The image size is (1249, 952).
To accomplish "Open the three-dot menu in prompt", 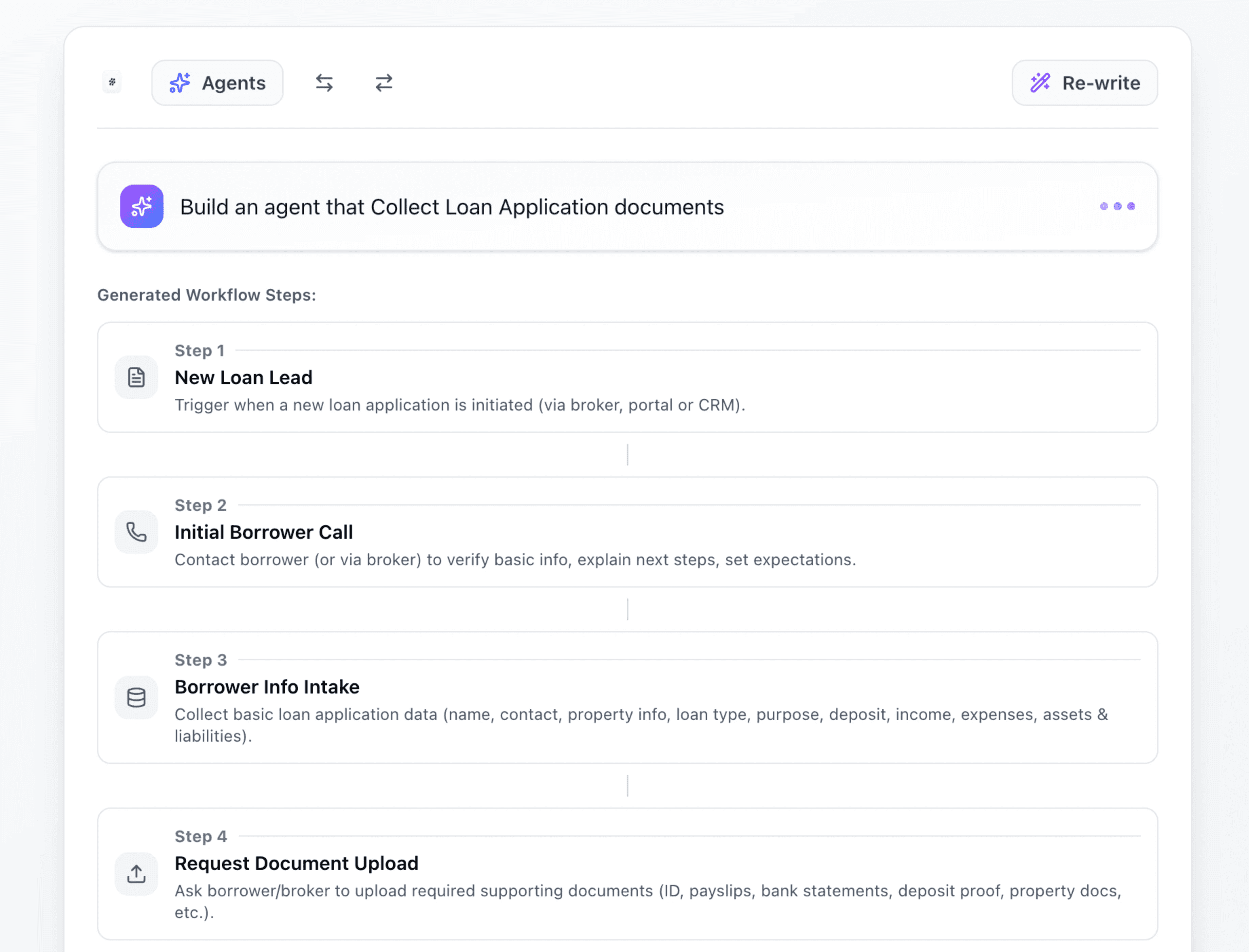I will (x=1117, y=207).
